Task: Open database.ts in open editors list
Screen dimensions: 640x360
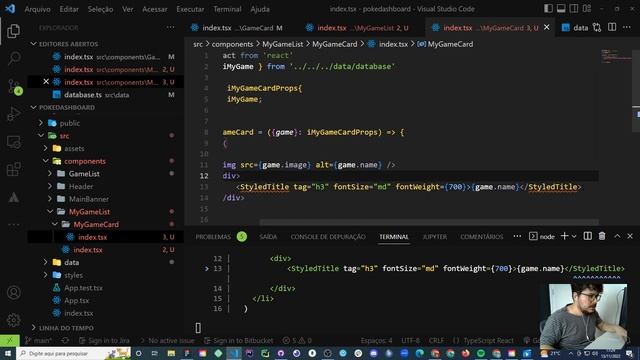Action: click(x=105, y=95)
